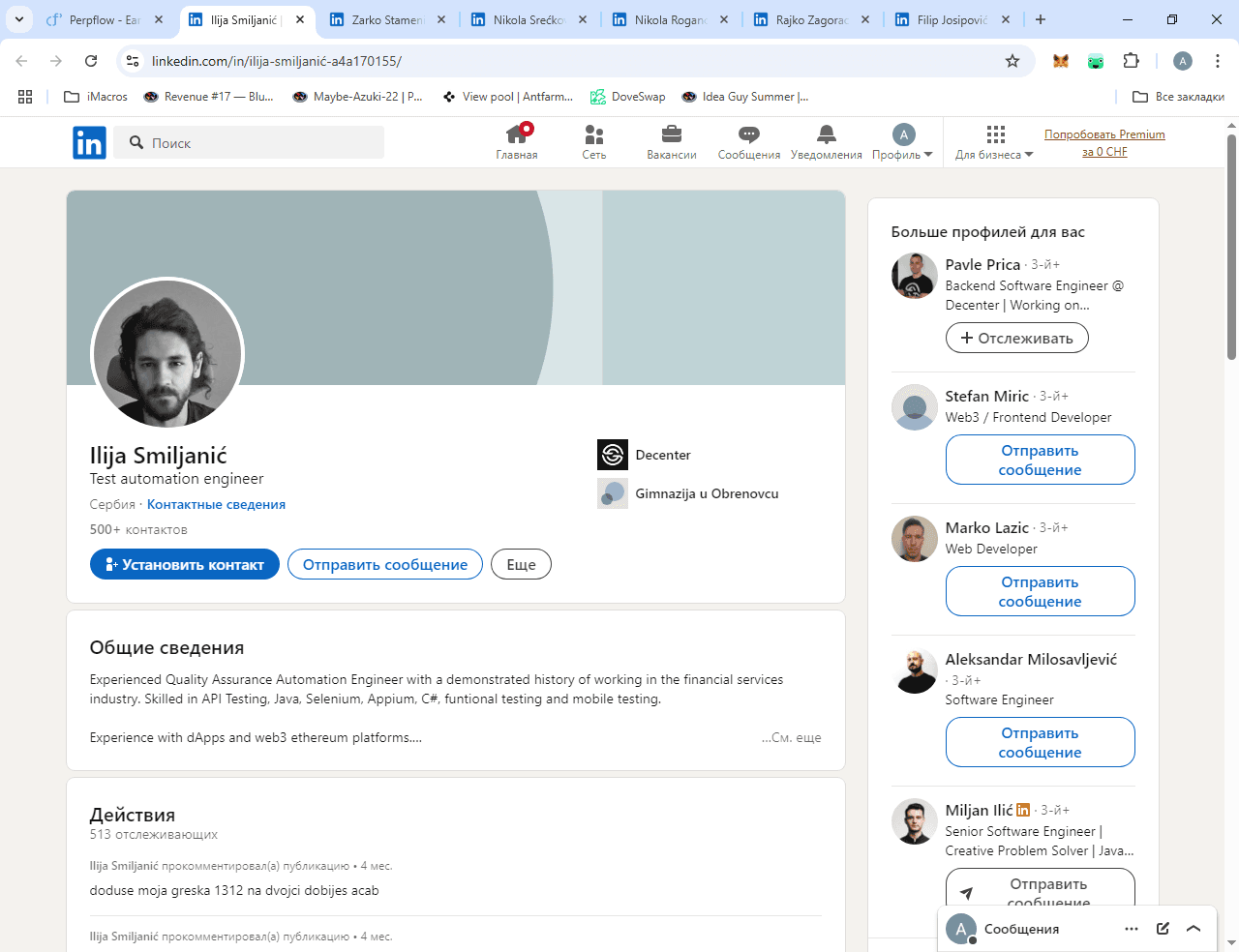Open Stefan Miric profile name
Screen dimensions: 1239x952
click(986, 396)
